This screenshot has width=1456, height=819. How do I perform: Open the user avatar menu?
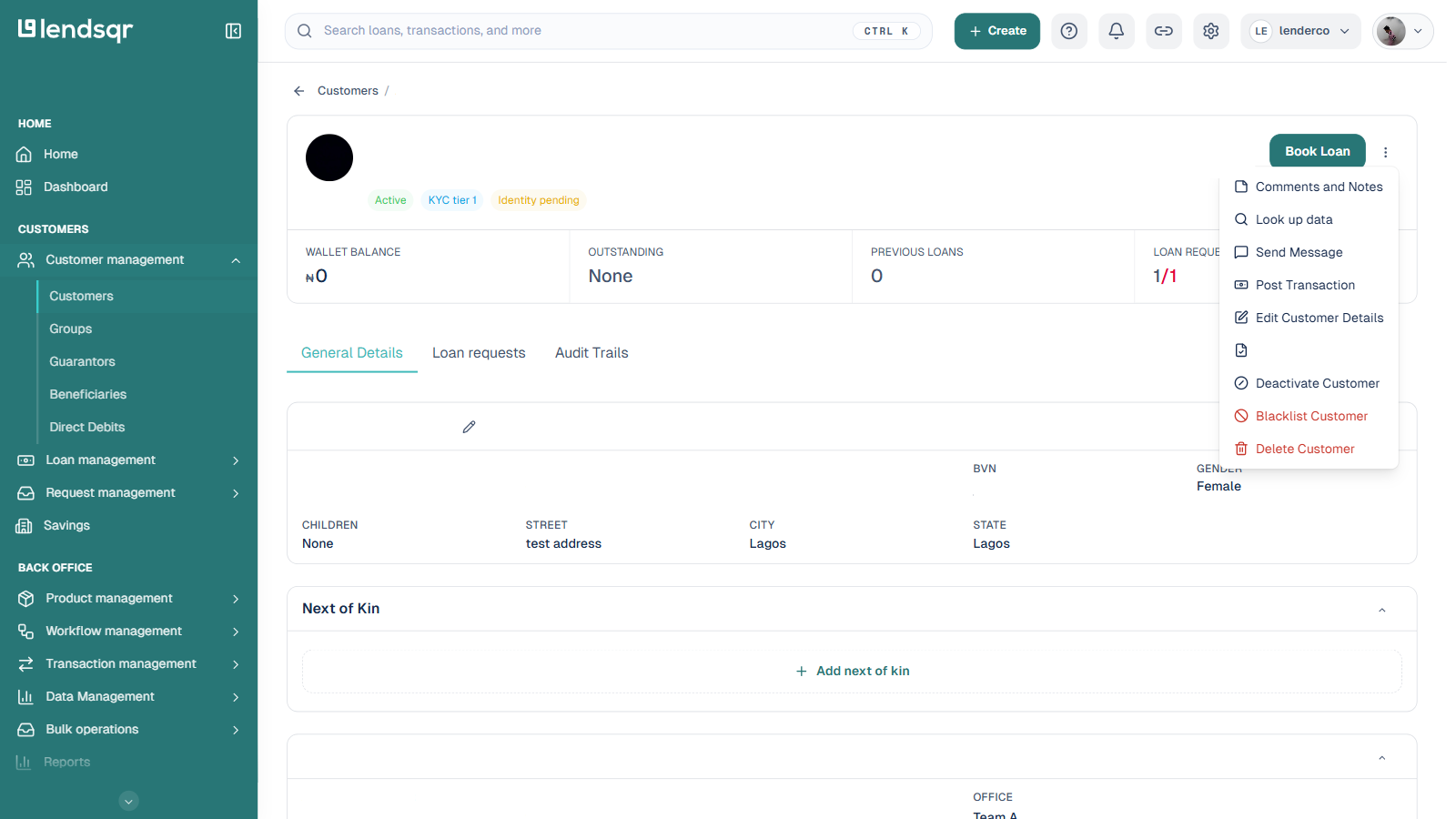tap(1402, 31)
